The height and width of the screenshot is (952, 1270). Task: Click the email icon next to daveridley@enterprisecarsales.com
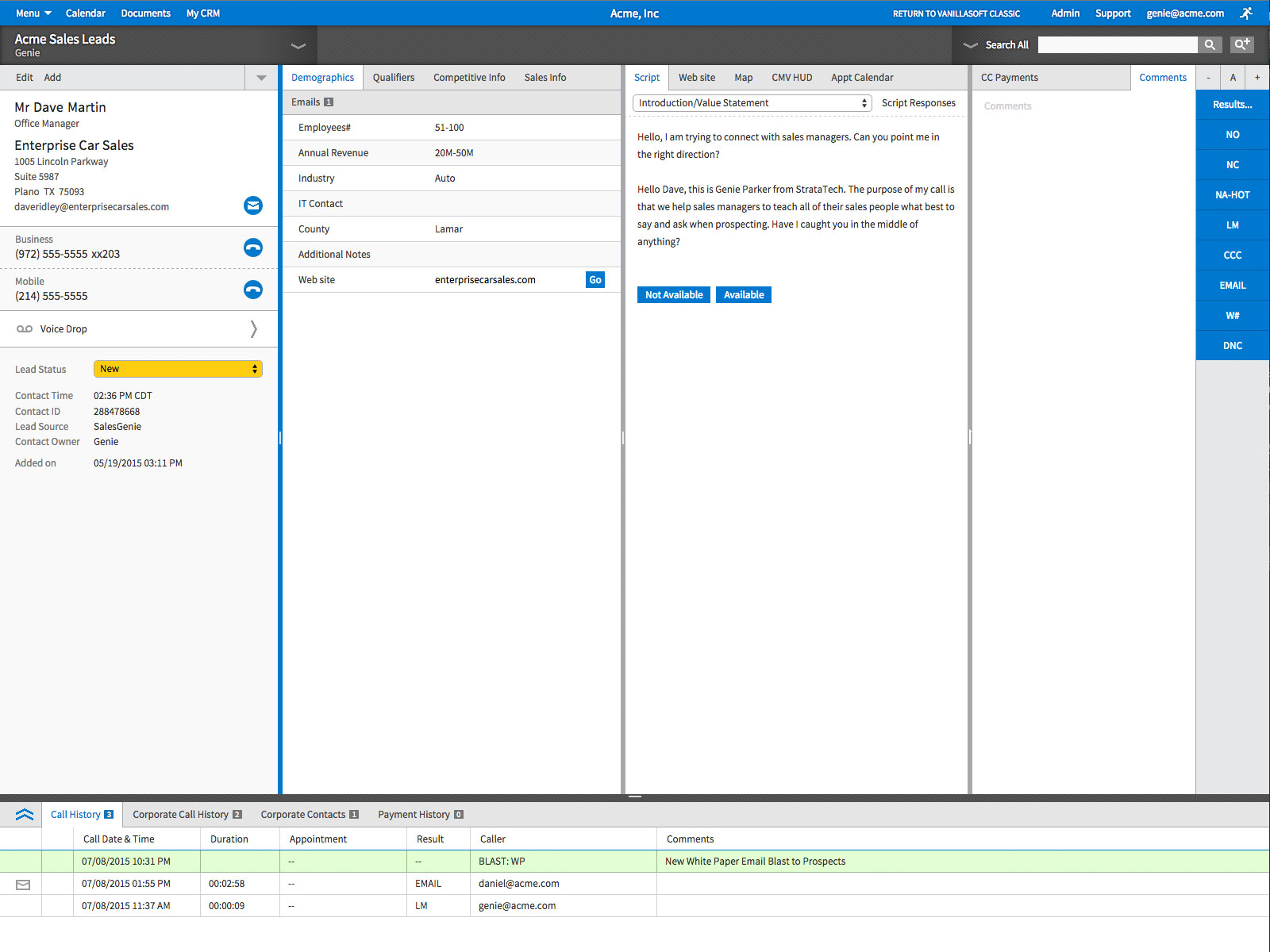252,205
